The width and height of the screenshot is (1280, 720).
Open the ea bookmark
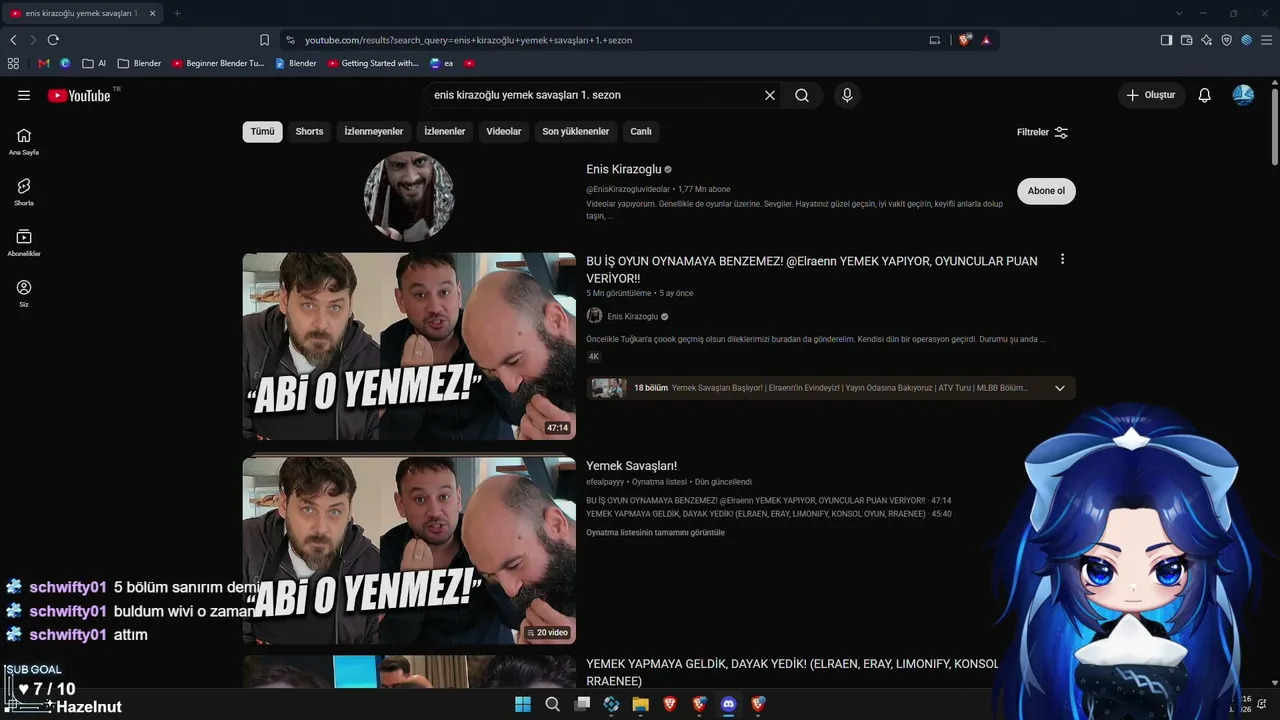pos(441,63)
